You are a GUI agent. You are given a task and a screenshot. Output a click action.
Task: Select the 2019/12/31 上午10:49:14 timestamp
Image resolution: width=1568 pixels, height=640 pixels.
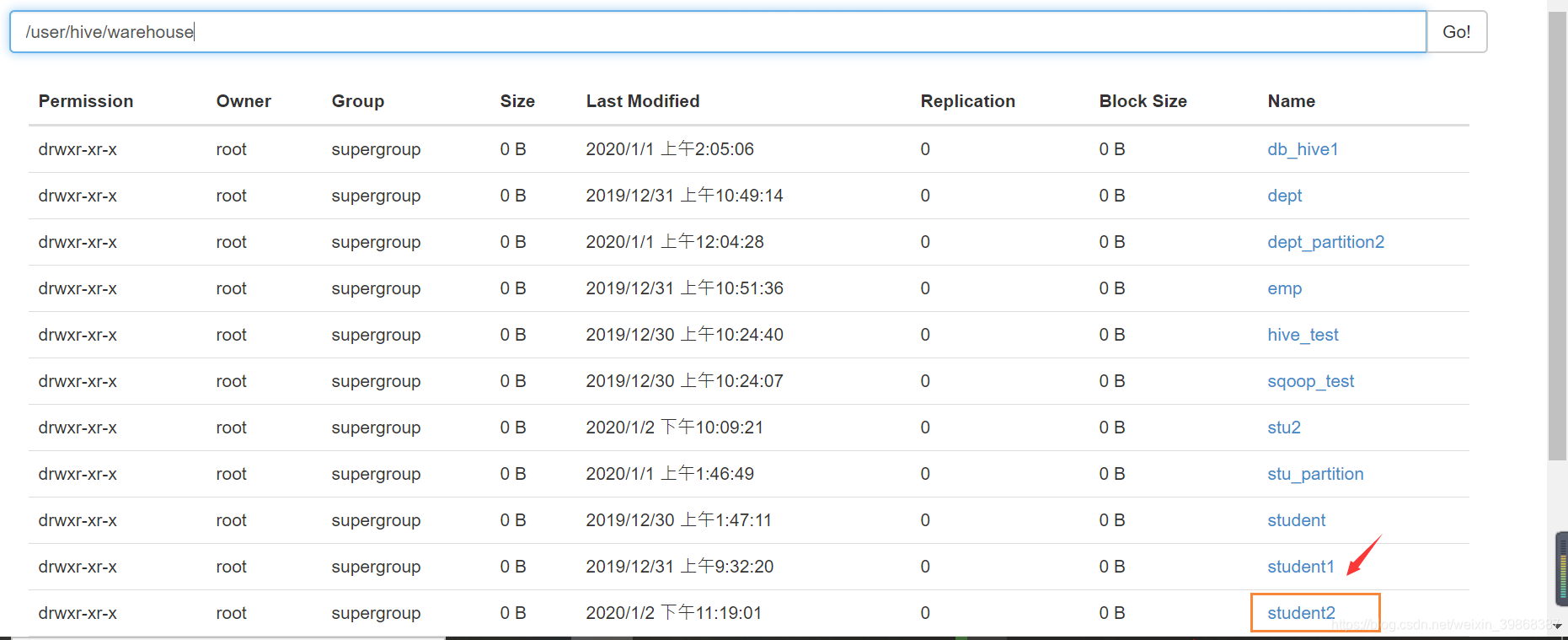point(685,196)
